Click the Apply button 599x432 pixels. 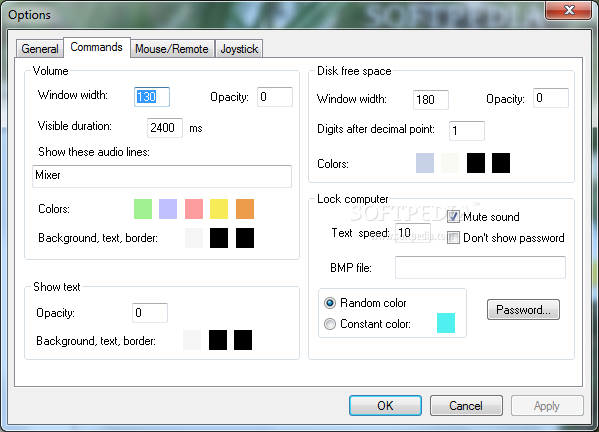click(547, 405)
